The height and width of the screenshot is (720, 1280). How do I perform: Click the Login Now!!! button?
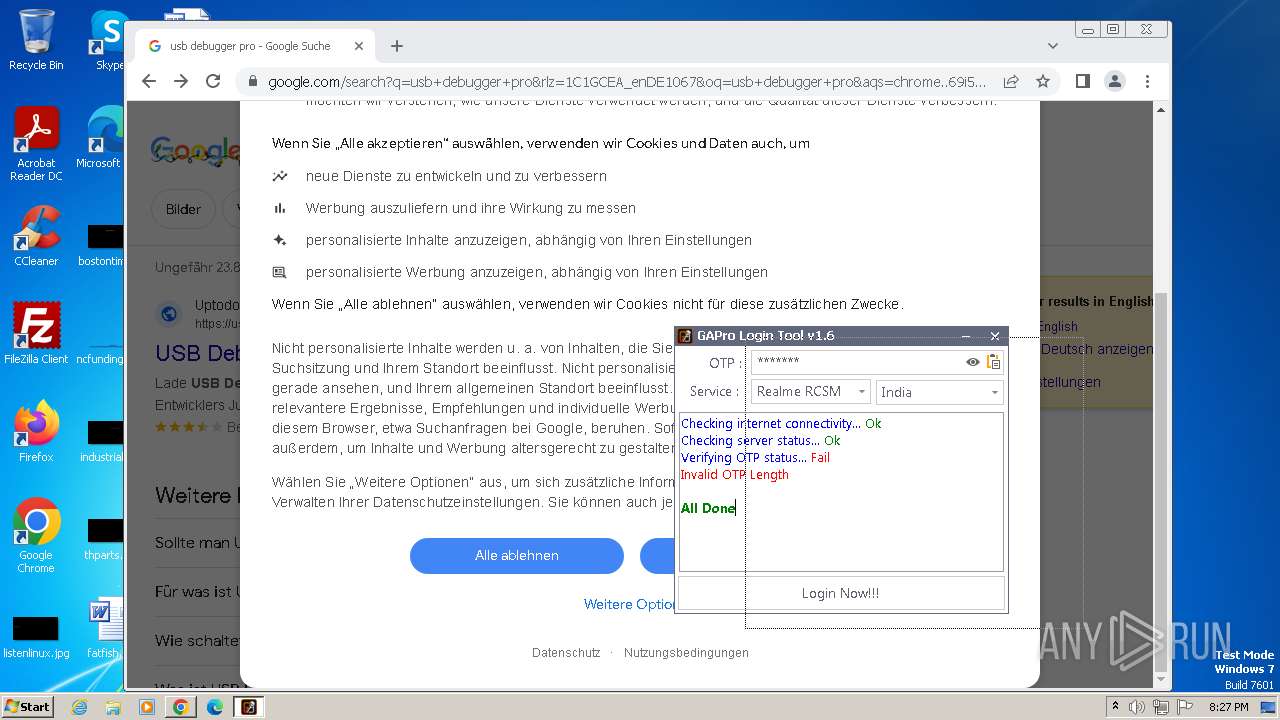pos(841,593)
